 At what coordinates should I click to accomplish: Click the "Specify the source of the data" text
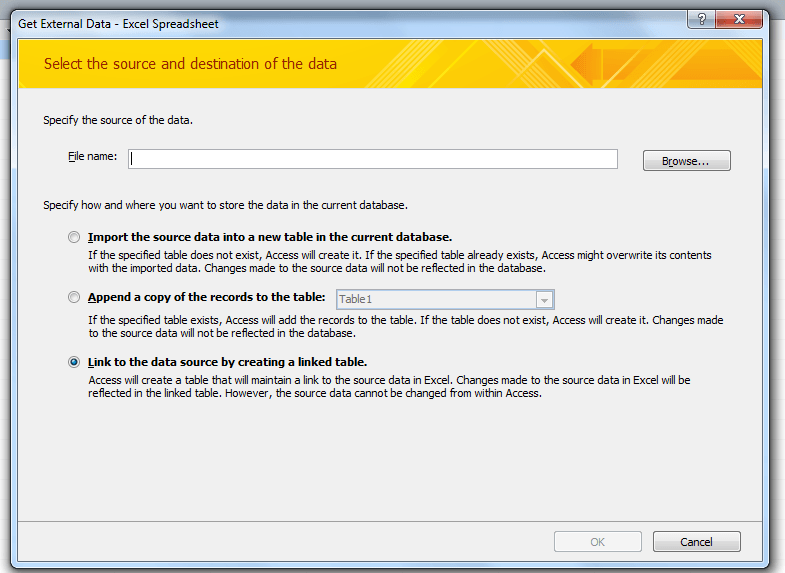(118, 120)
